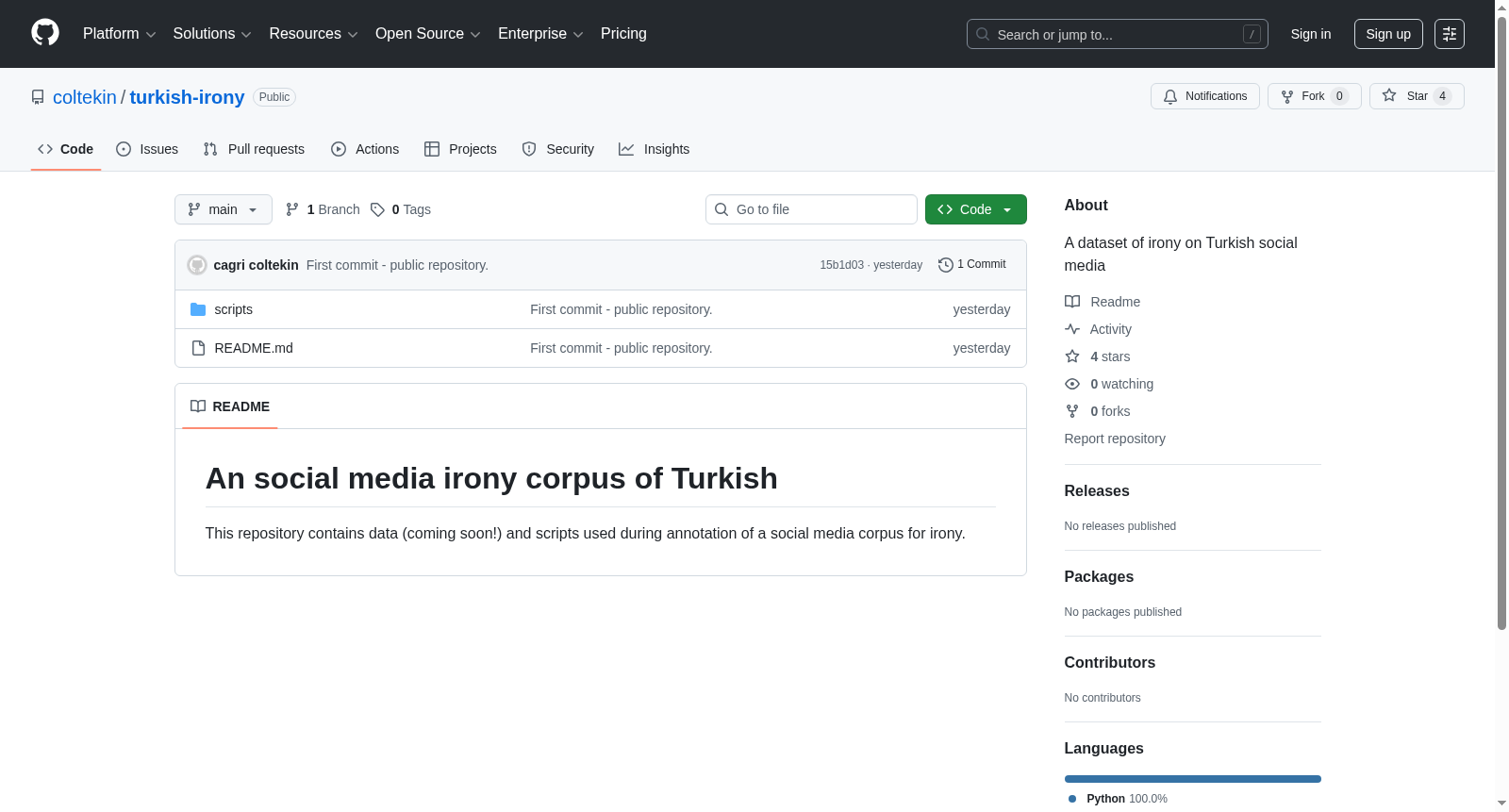Viewport: 1509px width, 812px height.
Task: Focus the Go to file input
Action: pyautogui.click(x=811, y=209)
